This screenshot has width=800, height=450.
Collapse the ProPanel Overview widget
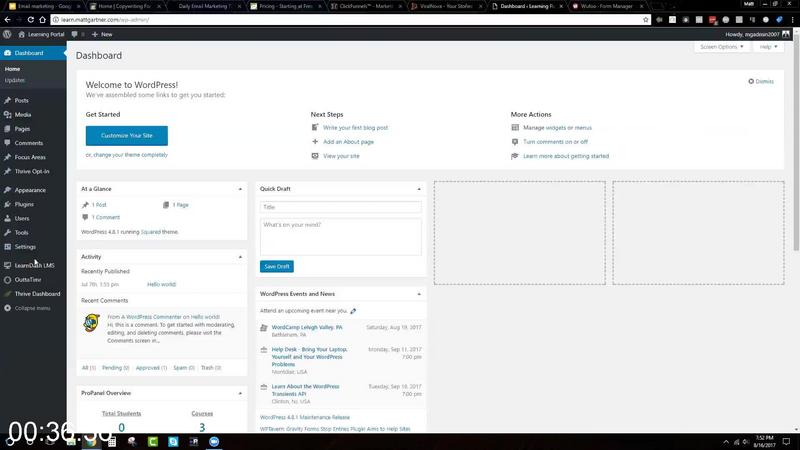pyautogui.click(x=240, y=393)
